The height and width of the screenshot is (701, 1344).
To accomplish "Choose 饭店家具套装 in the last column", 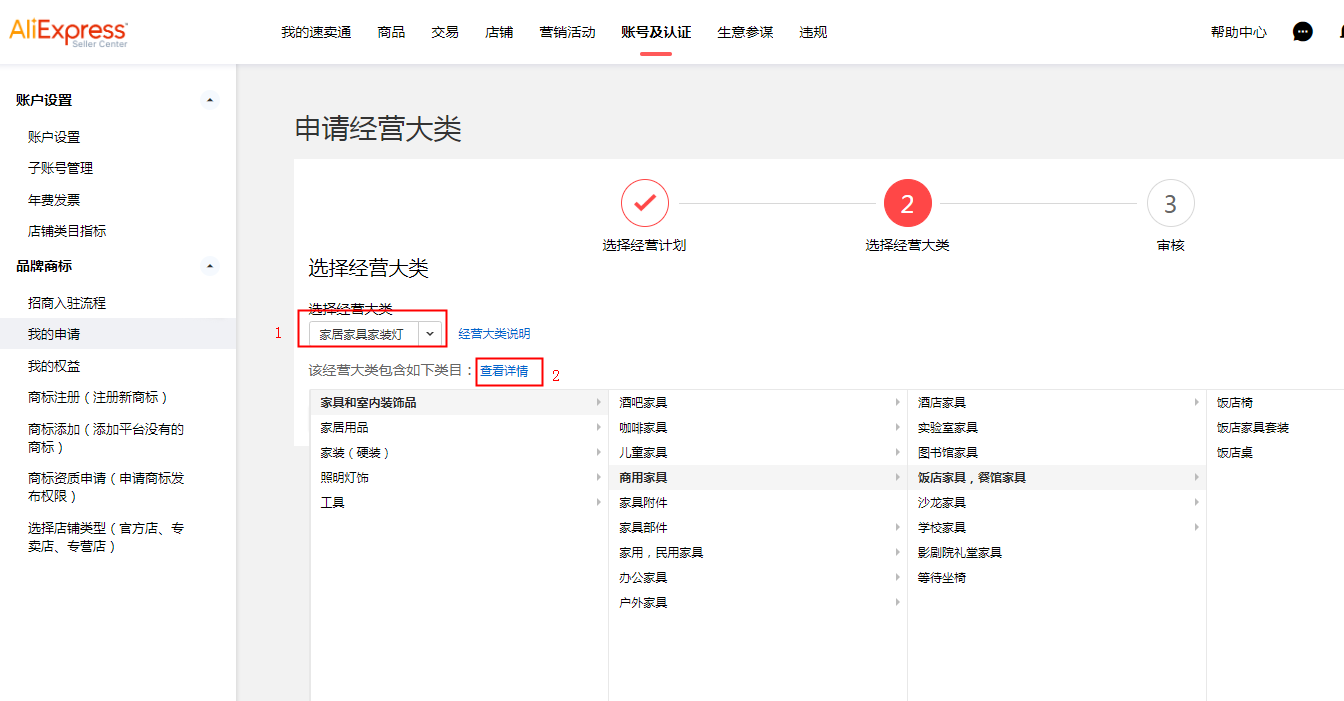I will (x=1252, y=427).
